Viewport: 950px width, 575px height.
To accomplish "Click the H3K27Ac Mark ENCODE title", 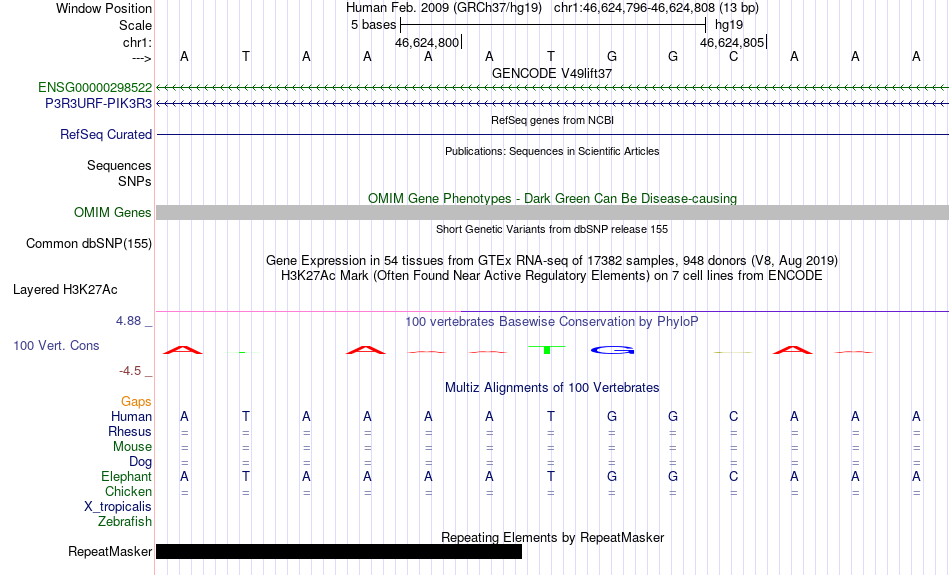I will [x=552, y=276].
